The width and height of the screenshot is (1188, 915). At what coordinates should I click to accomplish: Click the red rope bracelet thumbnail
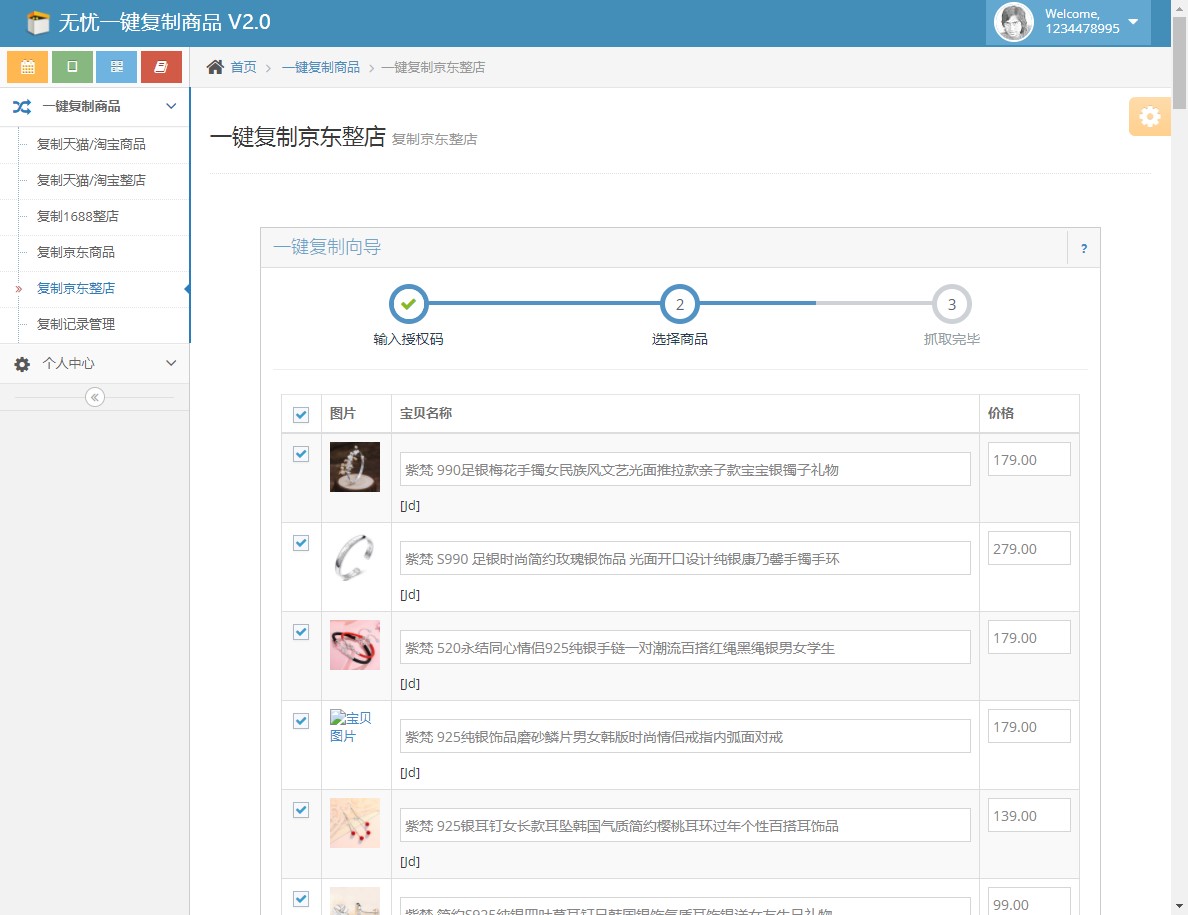[x=355, y=645]
